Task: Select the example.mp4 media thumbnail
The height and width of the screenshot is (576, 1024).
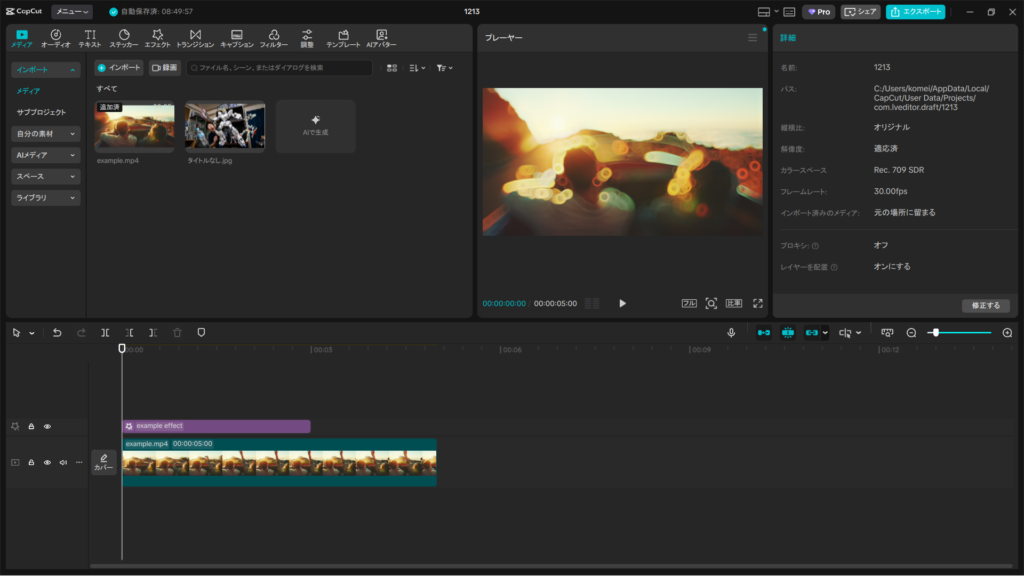Action: [x=134, y=127]
